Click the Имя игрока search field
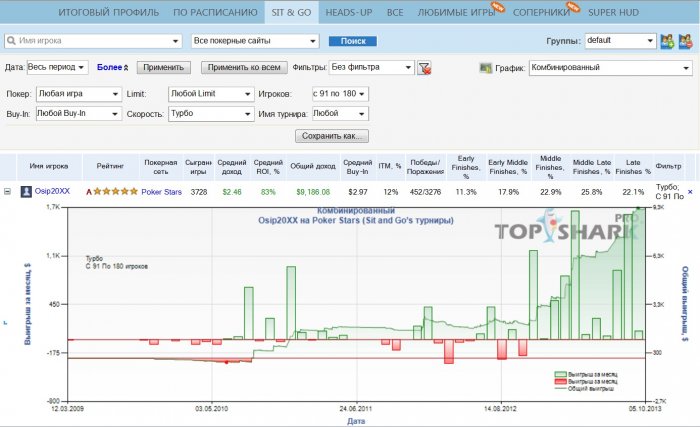The height and width of the screenshot is (427, 700). [95, 42]
